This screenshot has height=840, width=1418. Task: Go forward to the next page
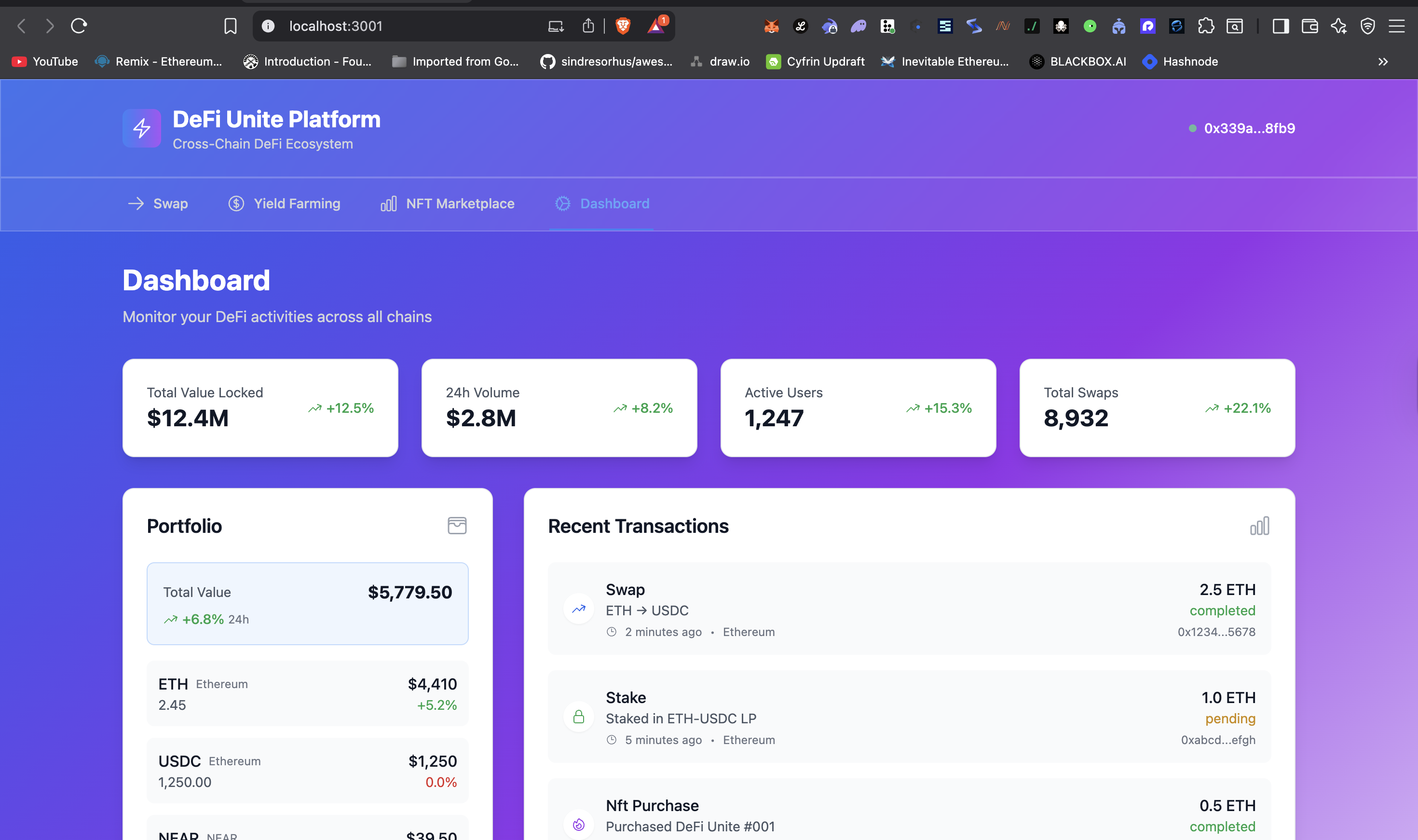50,26
